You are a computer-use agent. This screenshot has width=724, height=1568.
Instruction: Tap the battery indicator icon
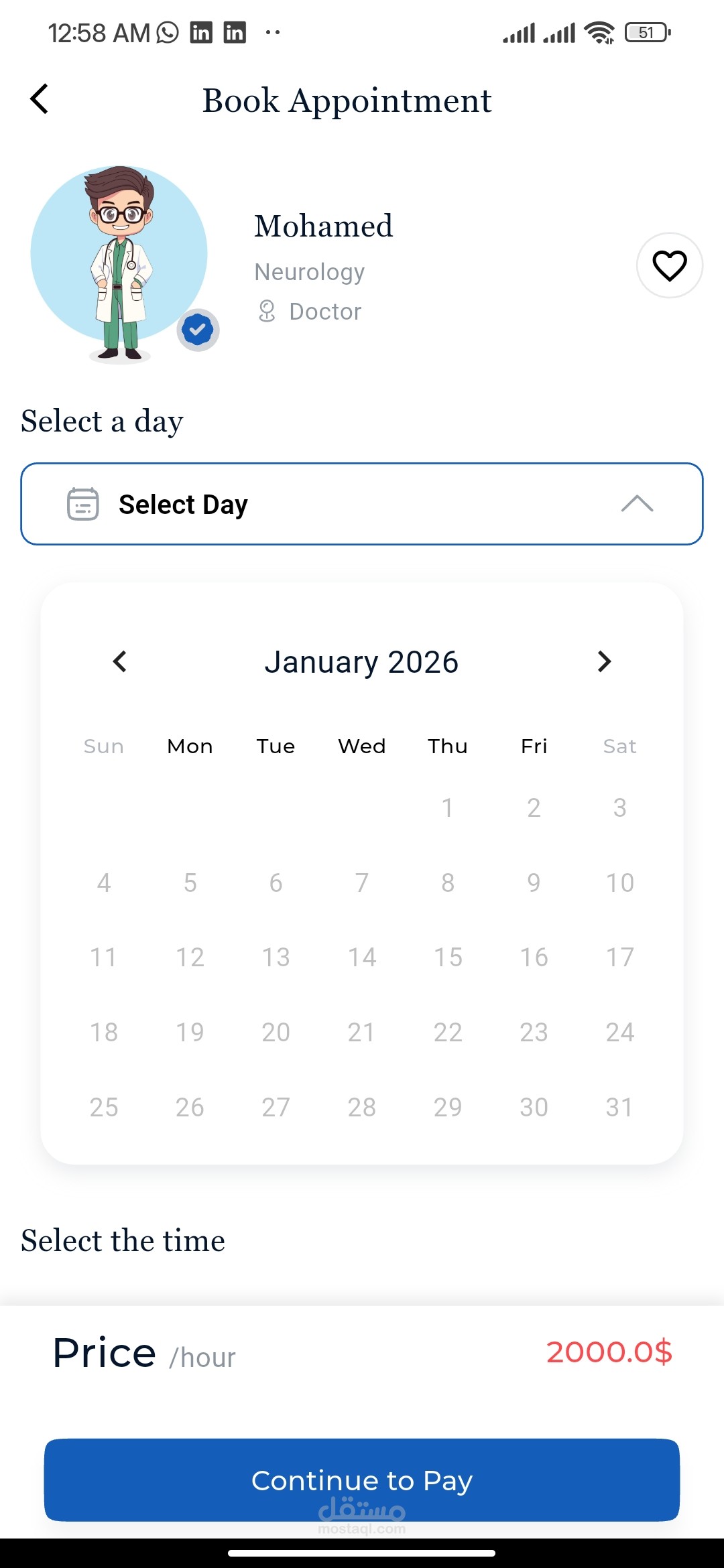tap(647, 32)
